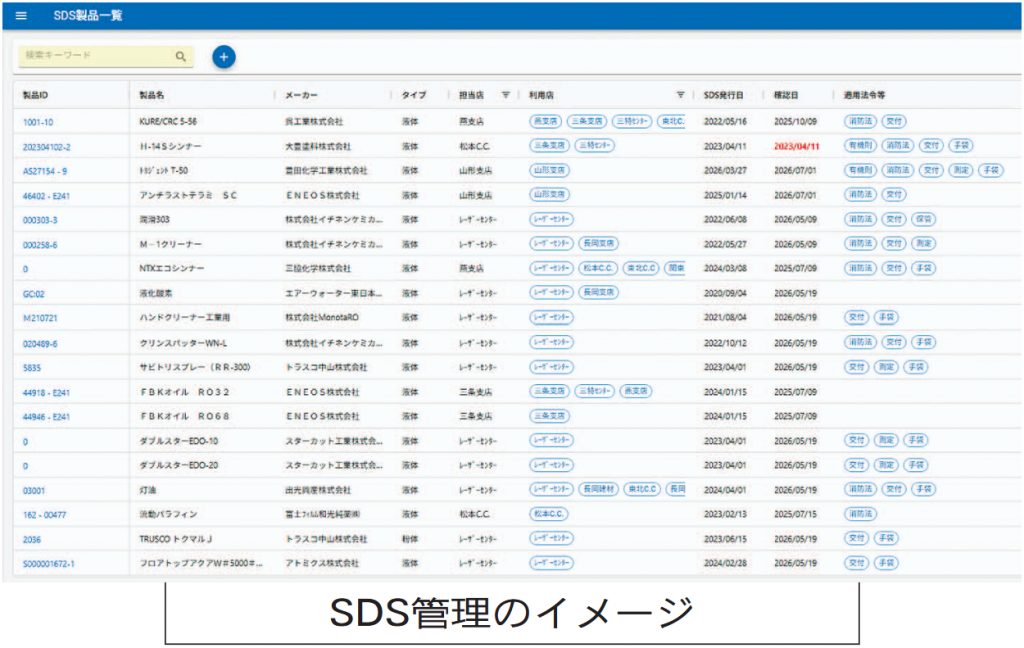Open product ID 44946 - E241
The height and width of the screenshot is (648, 1024).
click(x=46, y=417)
